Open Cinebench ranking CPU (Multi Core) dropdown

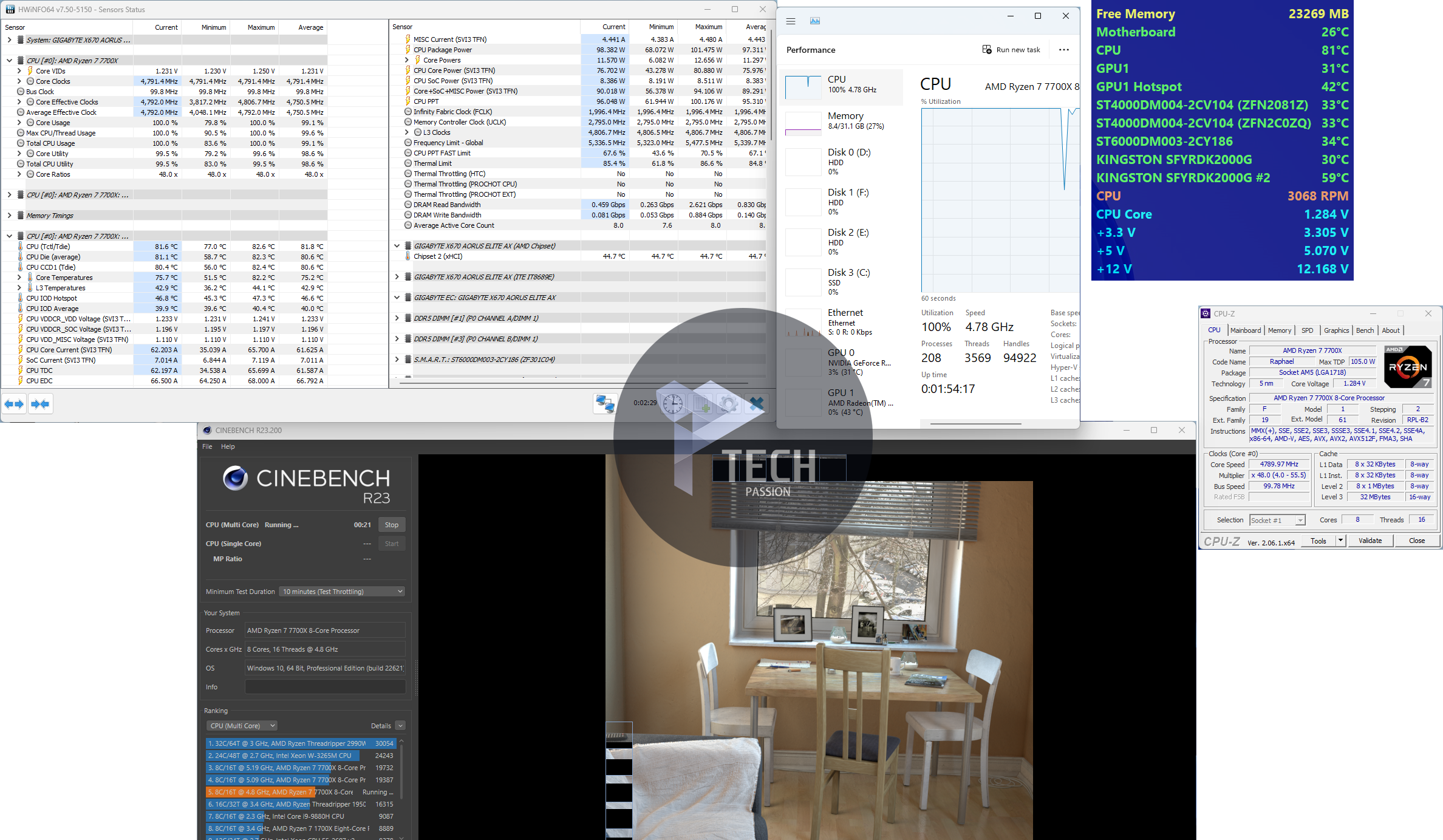[242, 726]
